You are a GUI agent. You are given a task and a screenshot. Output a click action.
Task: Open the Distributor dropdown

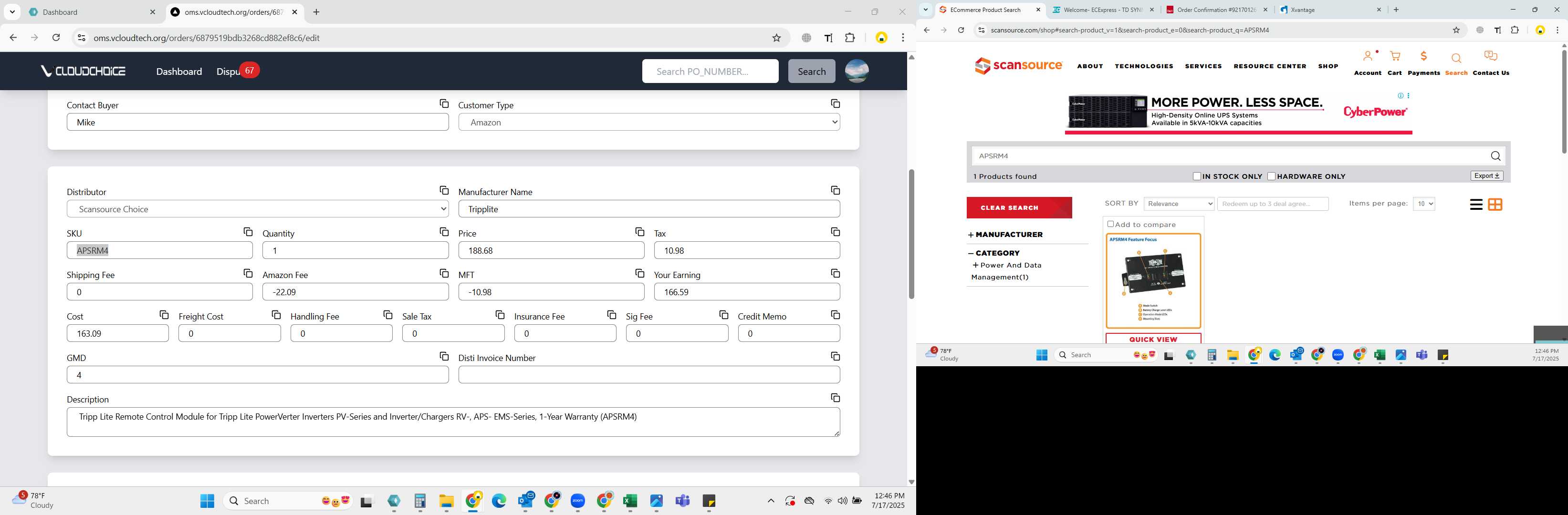pyautogui.click(x=258, y=209)
